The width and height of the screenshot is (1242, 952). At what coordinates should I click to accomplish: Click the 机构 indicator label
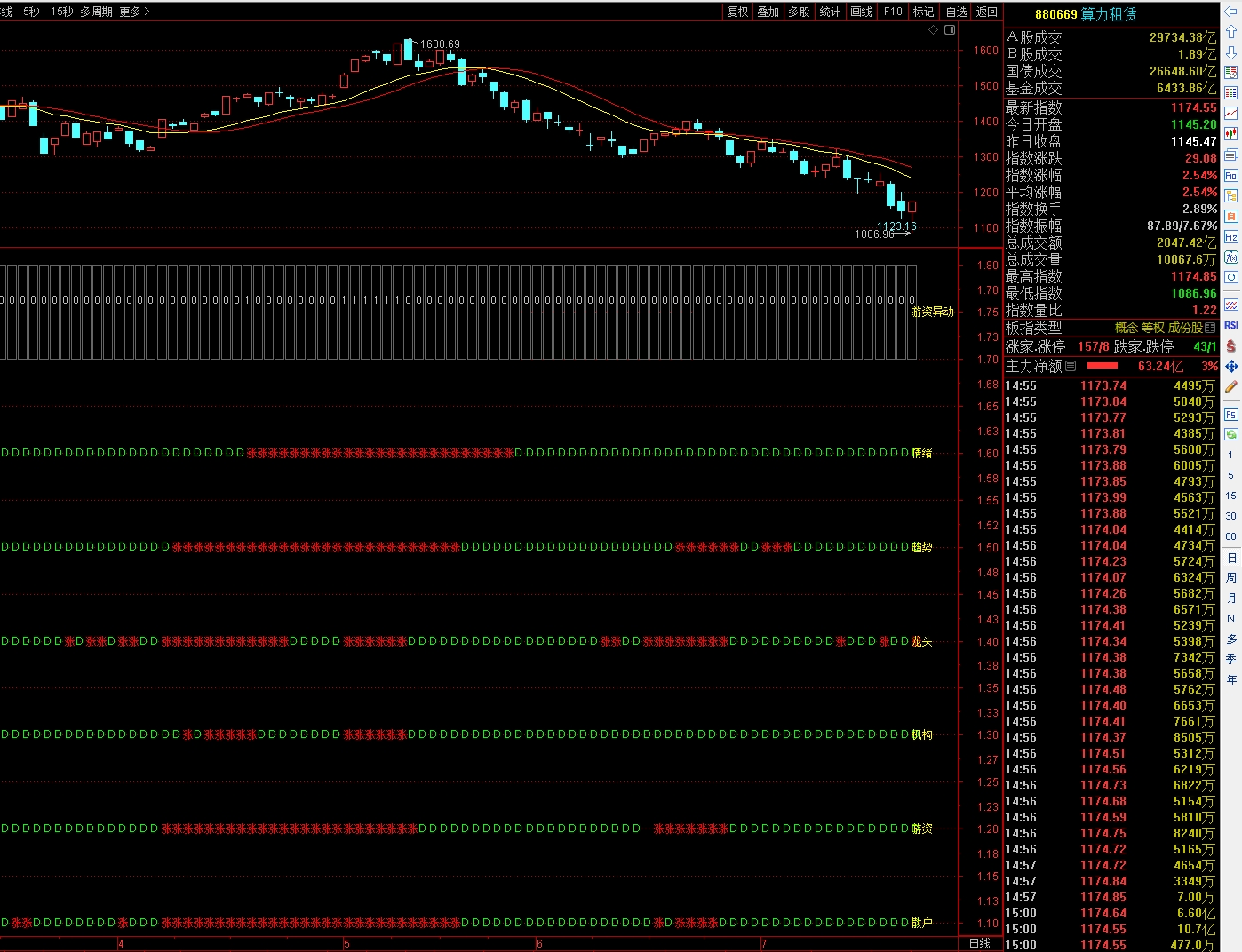click(921, 734)
